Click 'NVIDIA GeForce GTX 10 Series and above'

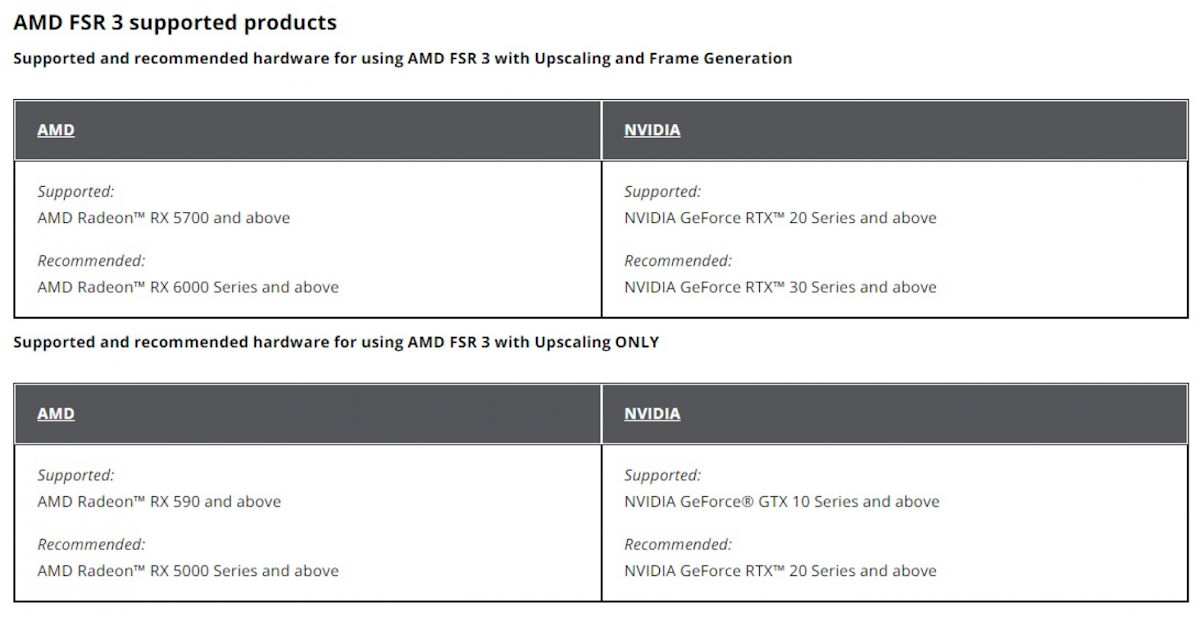(781, 502)
